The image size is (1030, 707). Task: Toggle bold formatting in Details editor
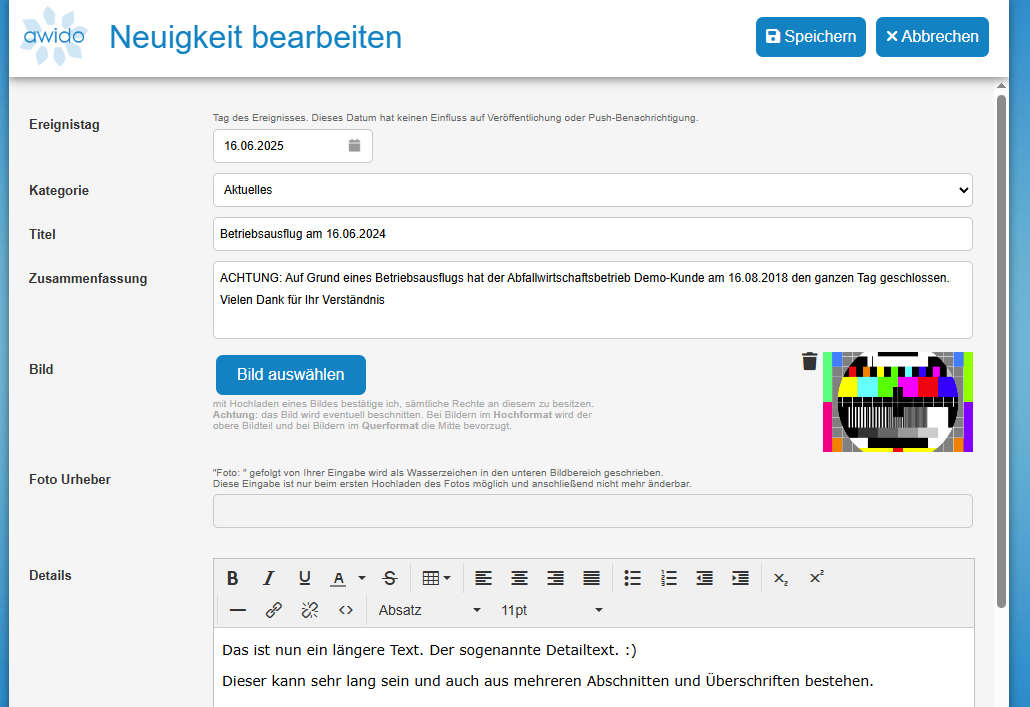[232, 578]
